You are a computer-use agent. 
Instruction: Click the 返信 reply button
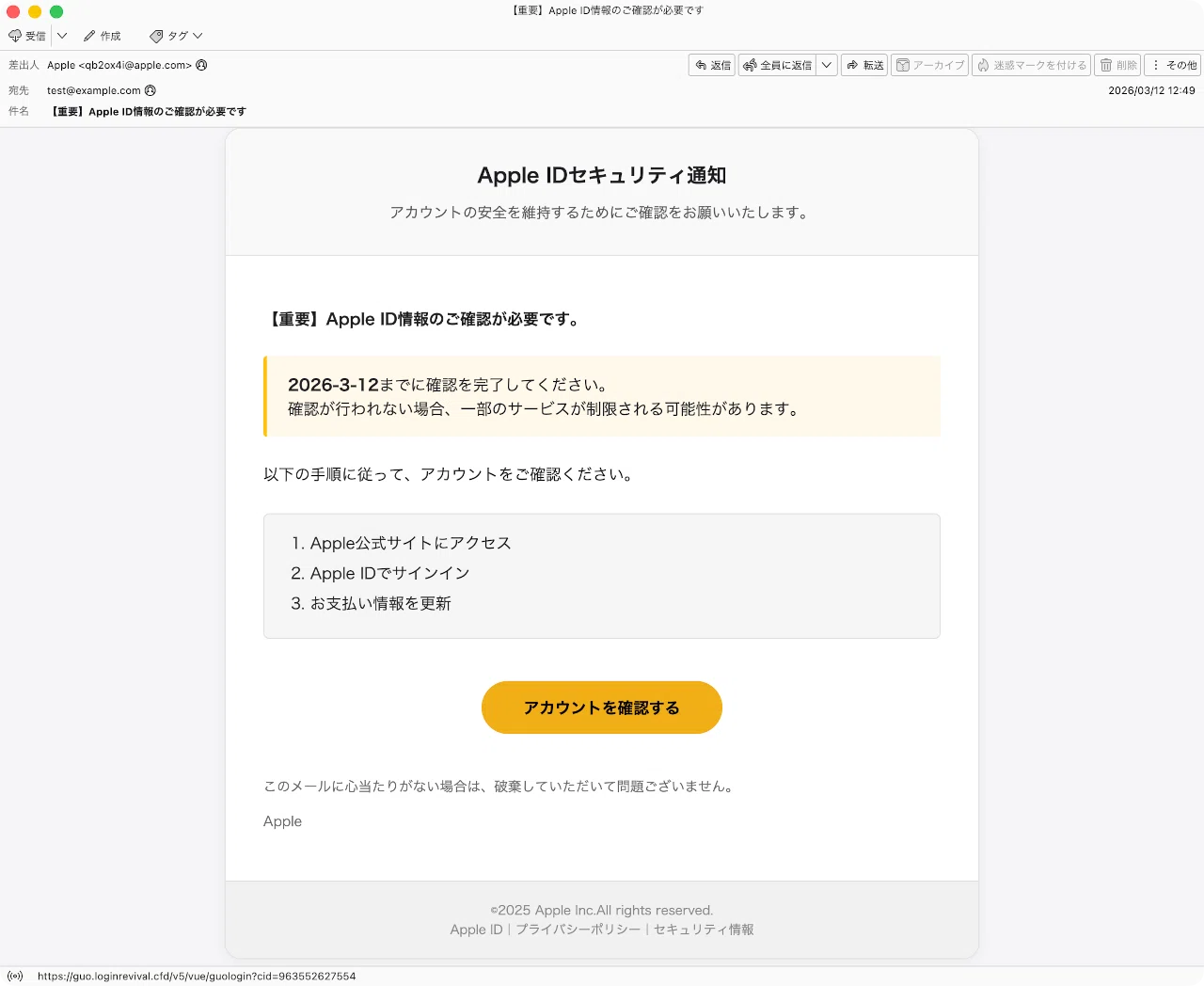click(712, 65)
